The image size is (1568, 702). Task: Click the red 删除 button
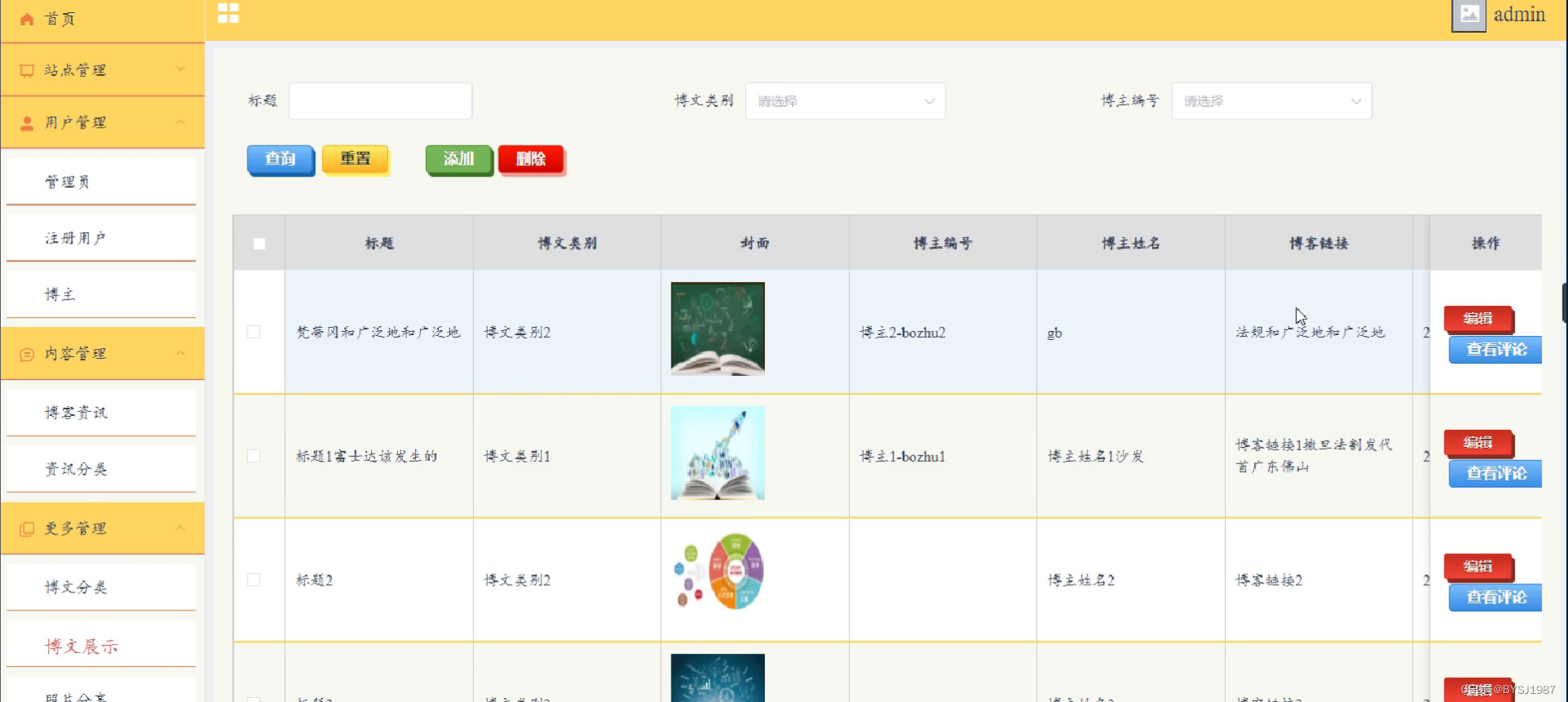click(x=531, y=159)
